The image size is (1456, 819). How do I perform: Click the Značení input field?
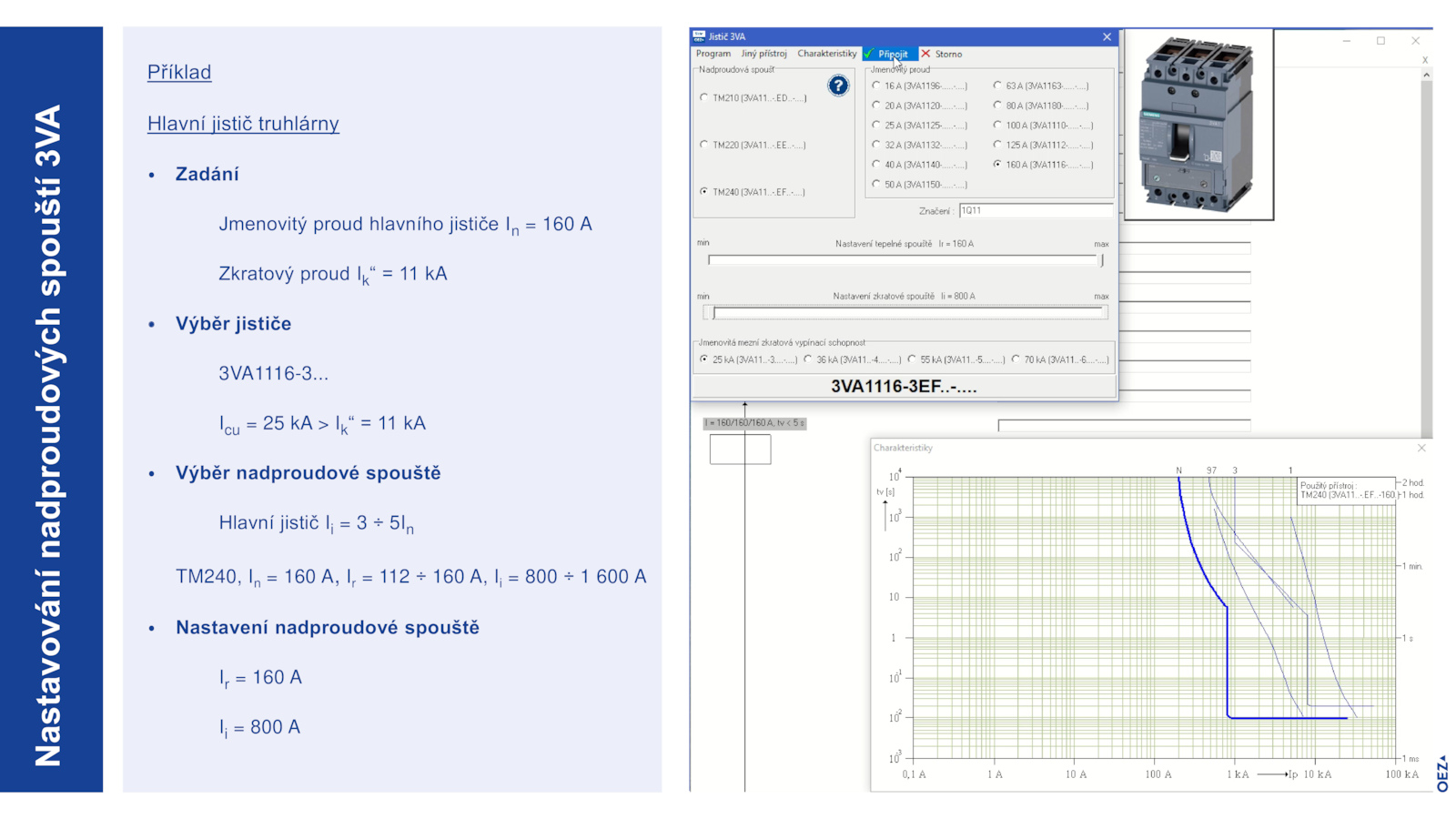(x=1036, y=210)
